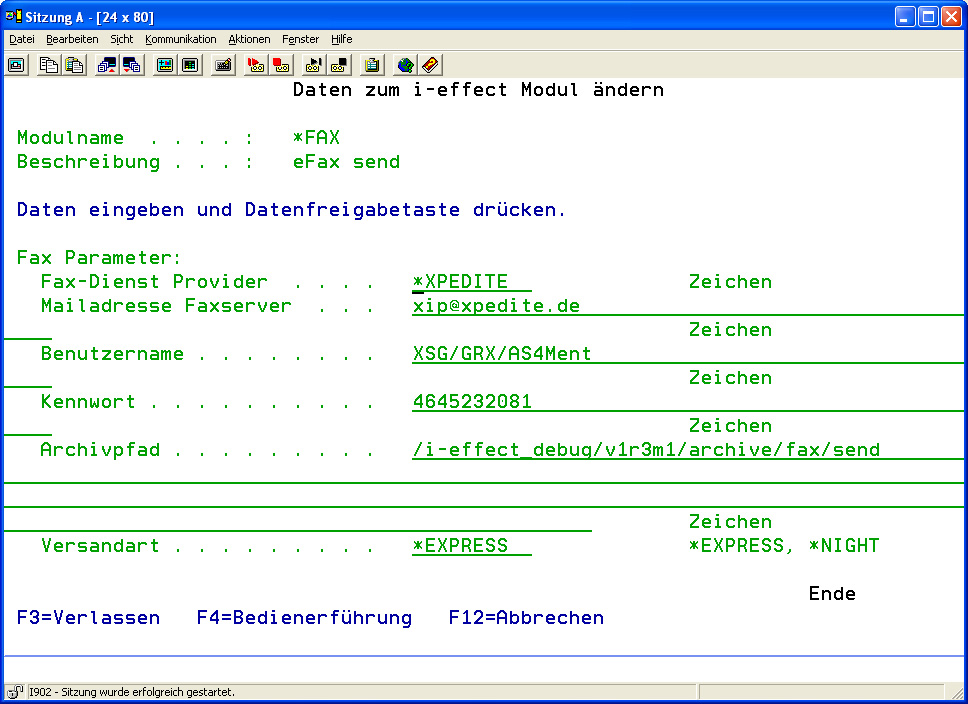
Task: Click the Receive File from Host icon
Action: point(132,65)
